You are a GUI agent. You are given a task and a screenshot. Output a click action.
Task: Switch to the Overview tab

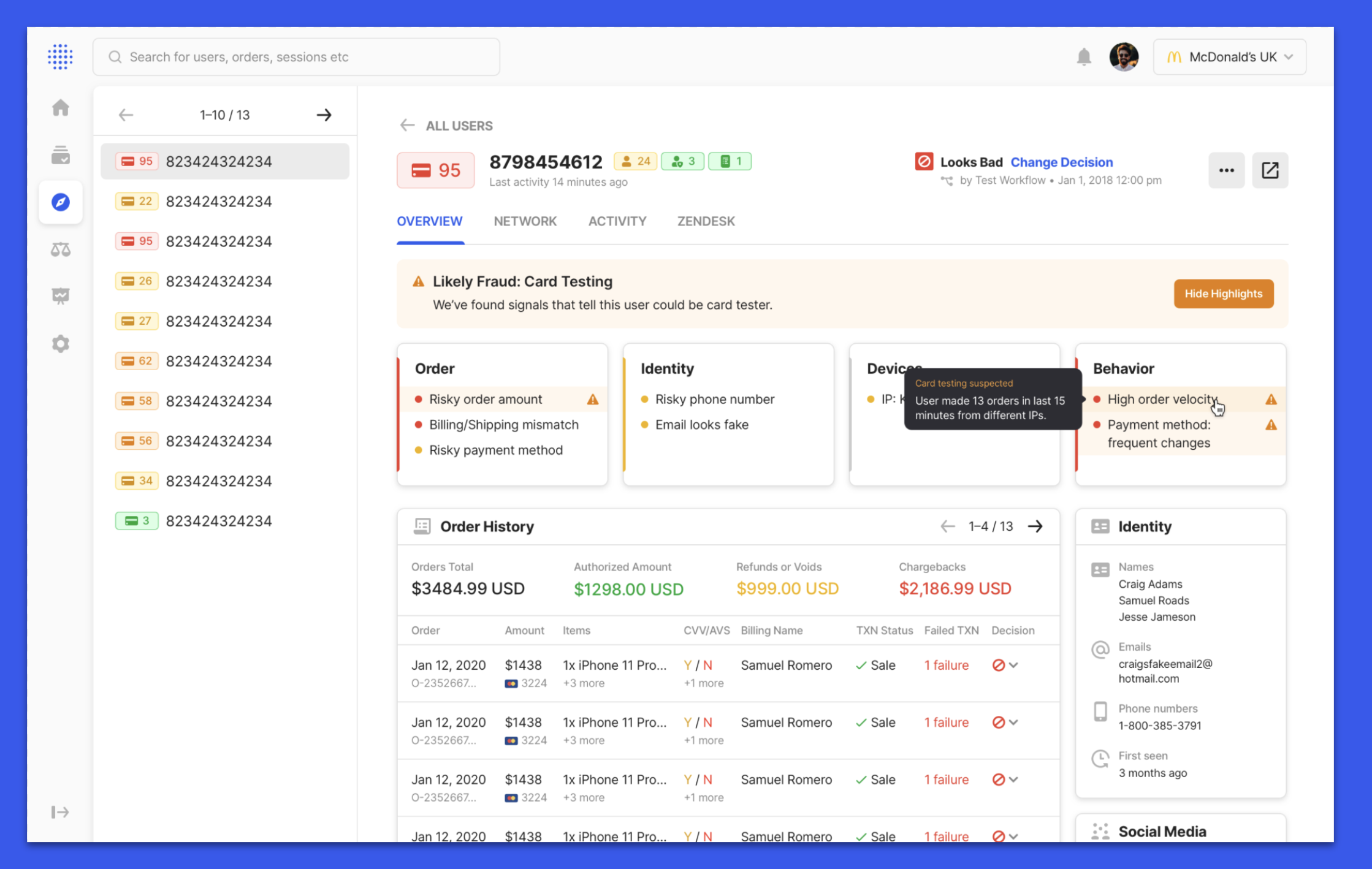(x=429, y=221)
